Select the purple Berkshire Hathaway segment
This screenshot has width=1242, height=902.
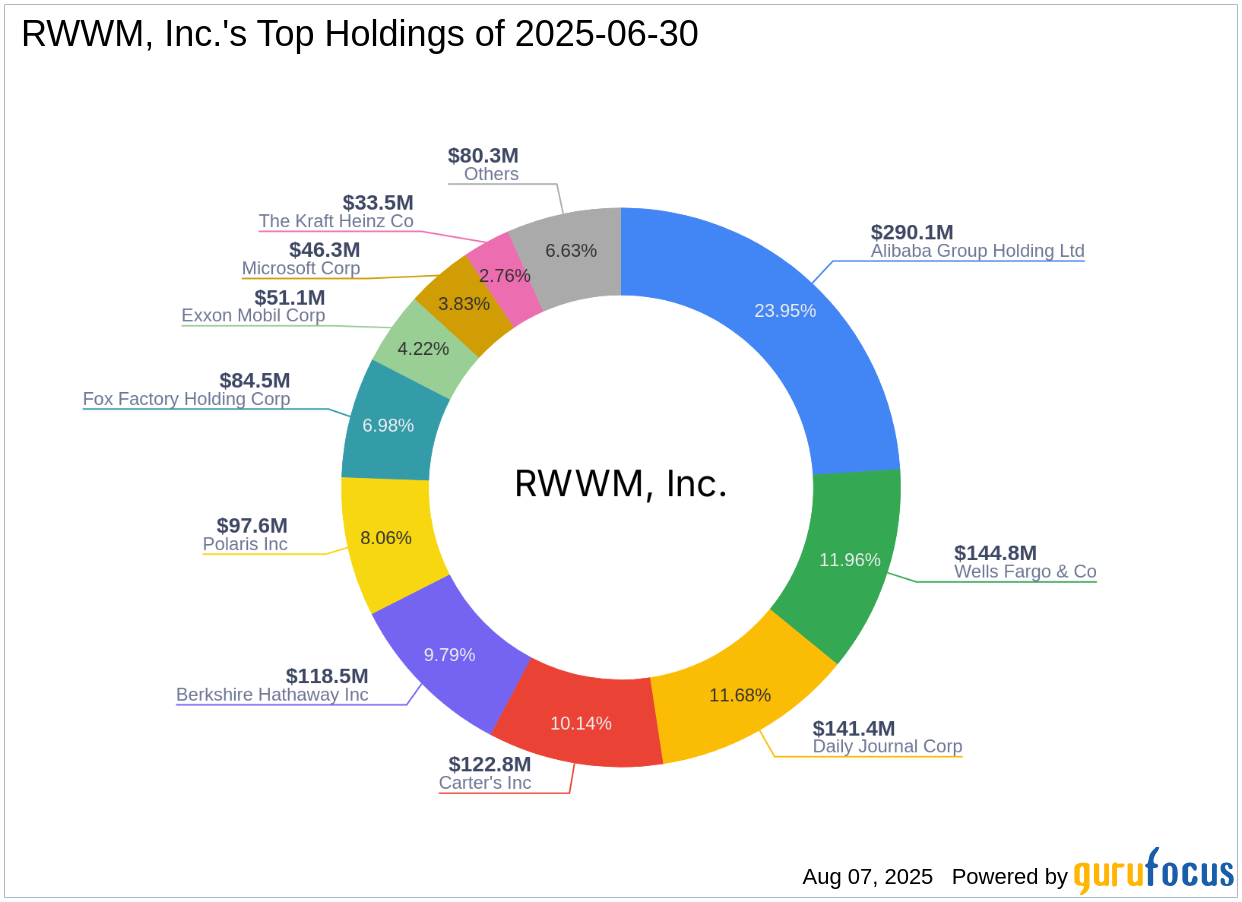click(449, 655)
